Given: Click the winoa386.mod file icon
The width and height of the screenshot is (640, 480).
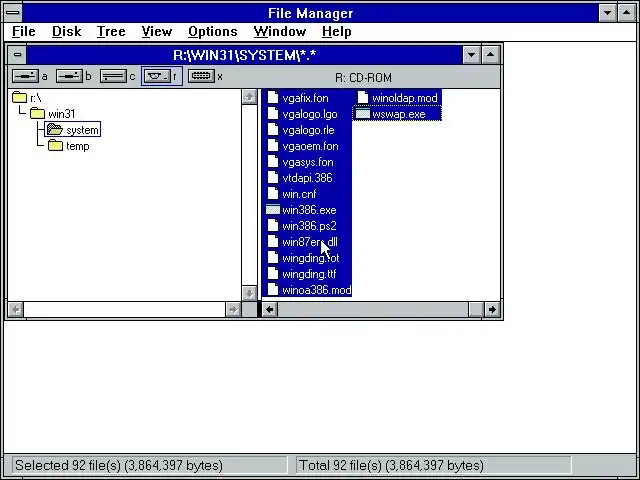Looking at the screenshot, I should click(273, 290).
